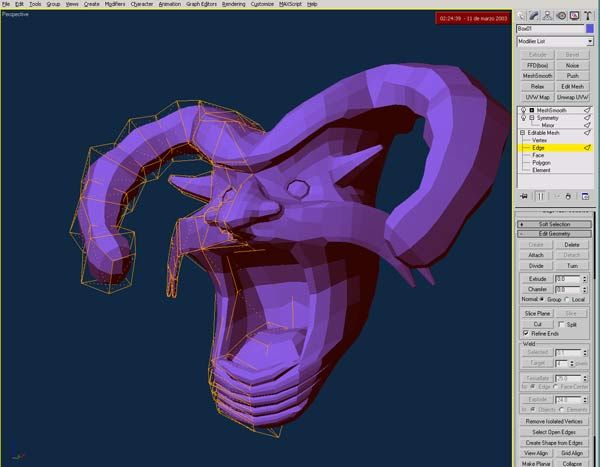Screen dimensions: 600x467
Task: Click the Attach button
Action: [x=536, y=255]
